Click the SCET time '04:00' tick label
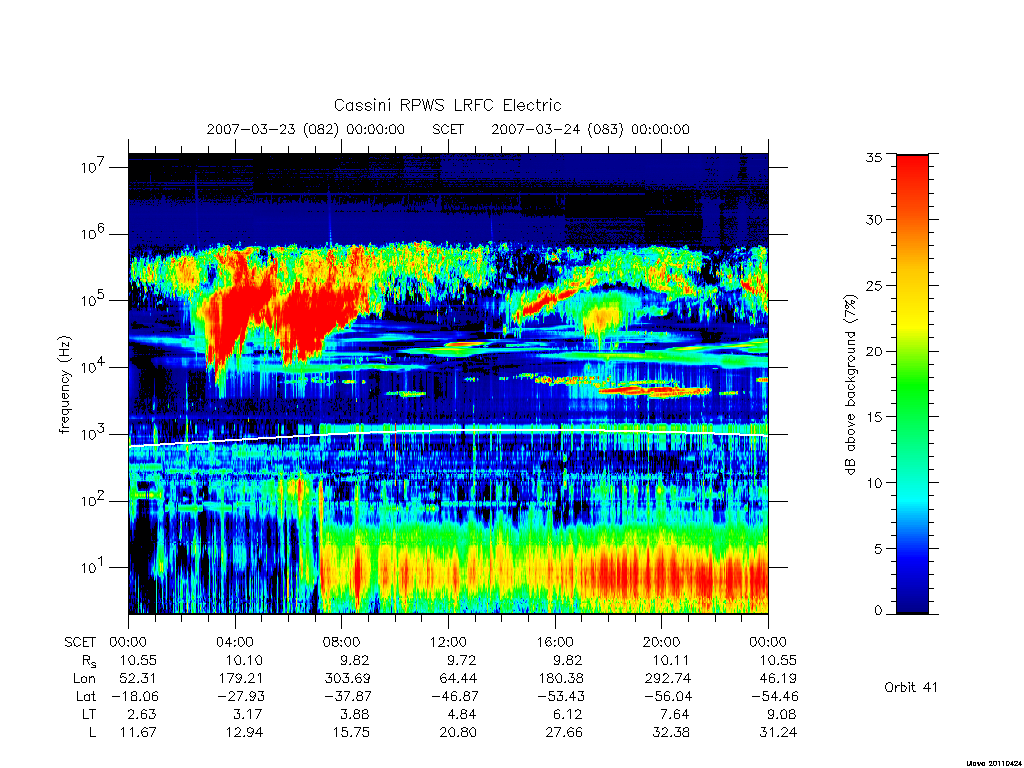 235,642
